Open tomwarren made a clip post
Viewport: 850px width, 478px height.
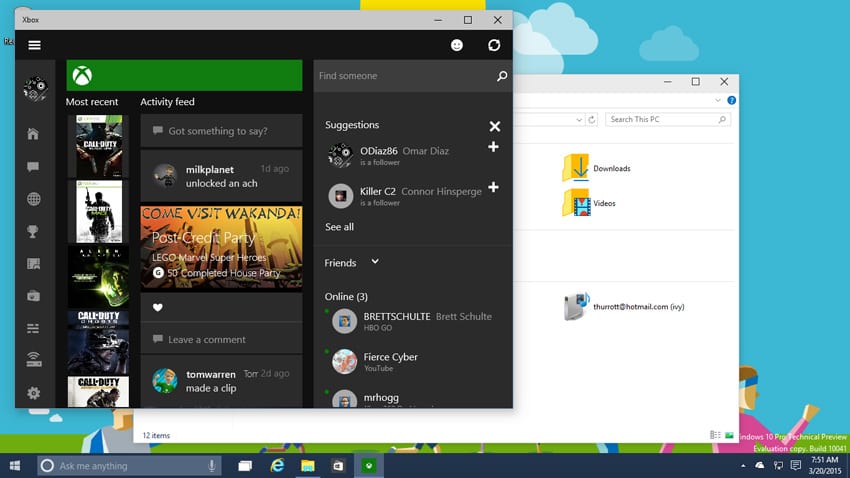tap(221, 381)
